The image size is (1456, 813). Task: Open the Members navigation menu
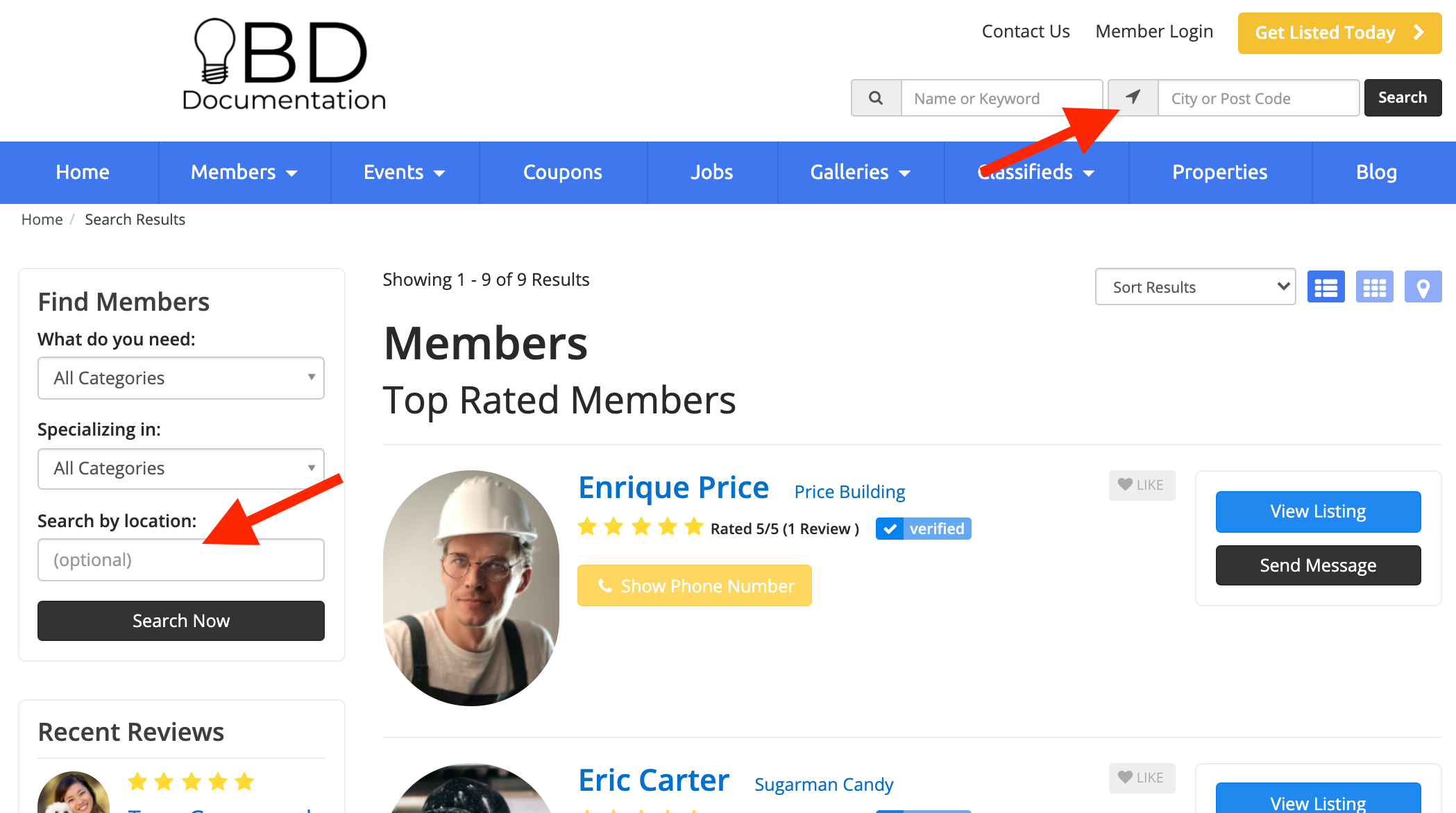(x=244, y=172)
